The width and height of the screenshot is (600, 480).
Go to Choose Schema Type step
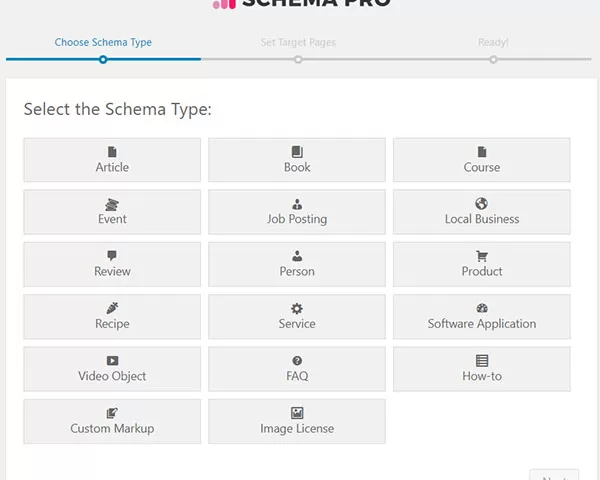pos(103,42)
